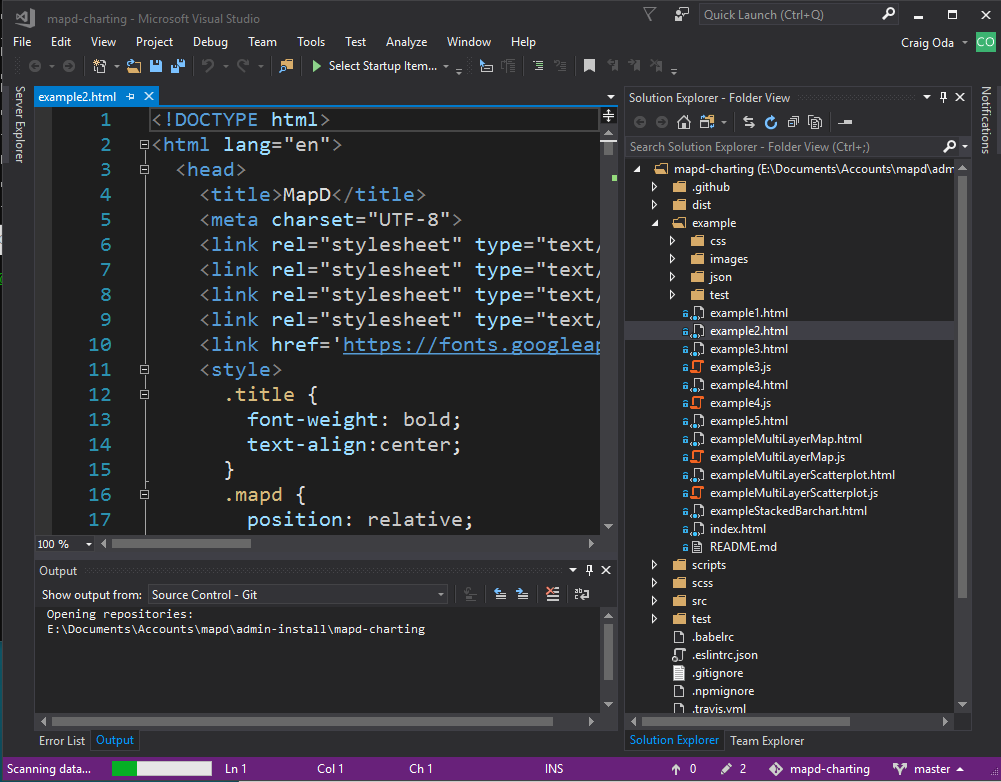This screenshot has height=782, width=1001.
Task: Collapse the example folder
Action: 655,223
